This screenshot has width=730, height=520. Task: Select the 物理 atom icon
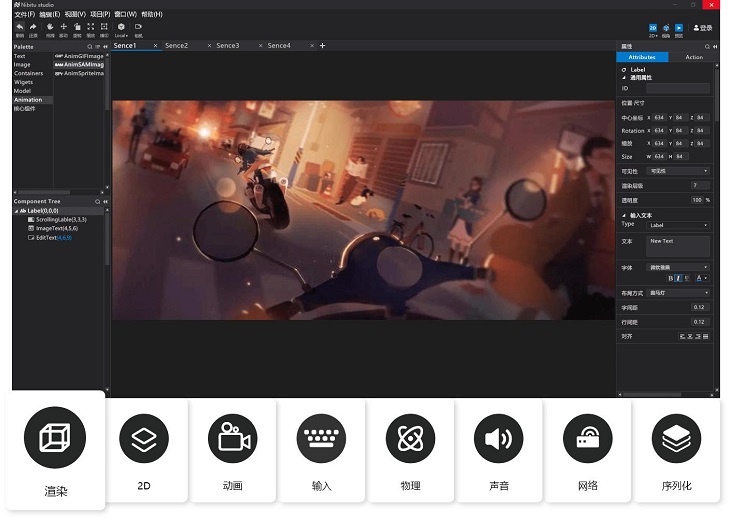411,438
